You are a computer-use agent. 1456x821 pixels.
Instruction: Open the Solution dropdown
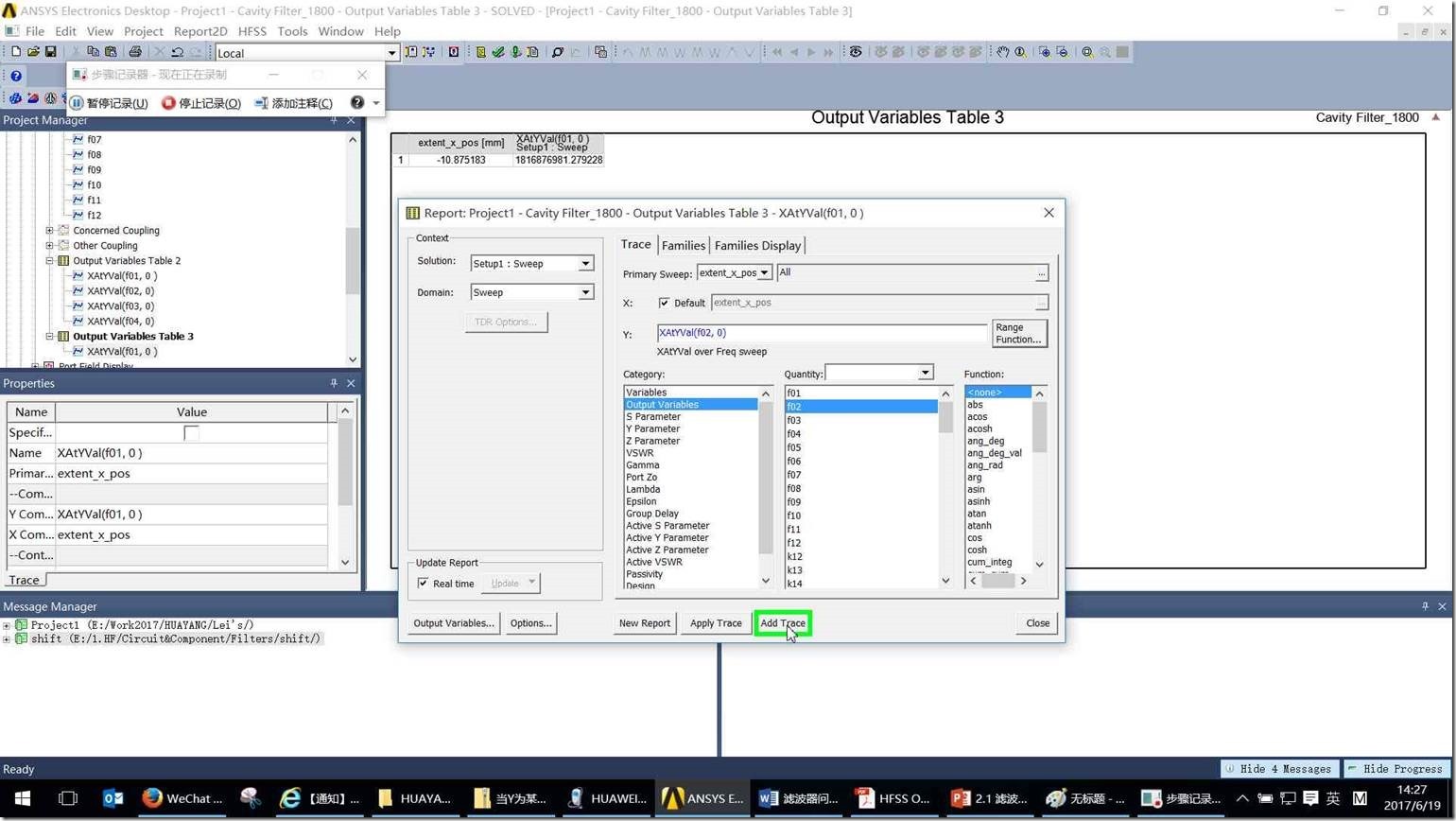[x=585, y=264]
